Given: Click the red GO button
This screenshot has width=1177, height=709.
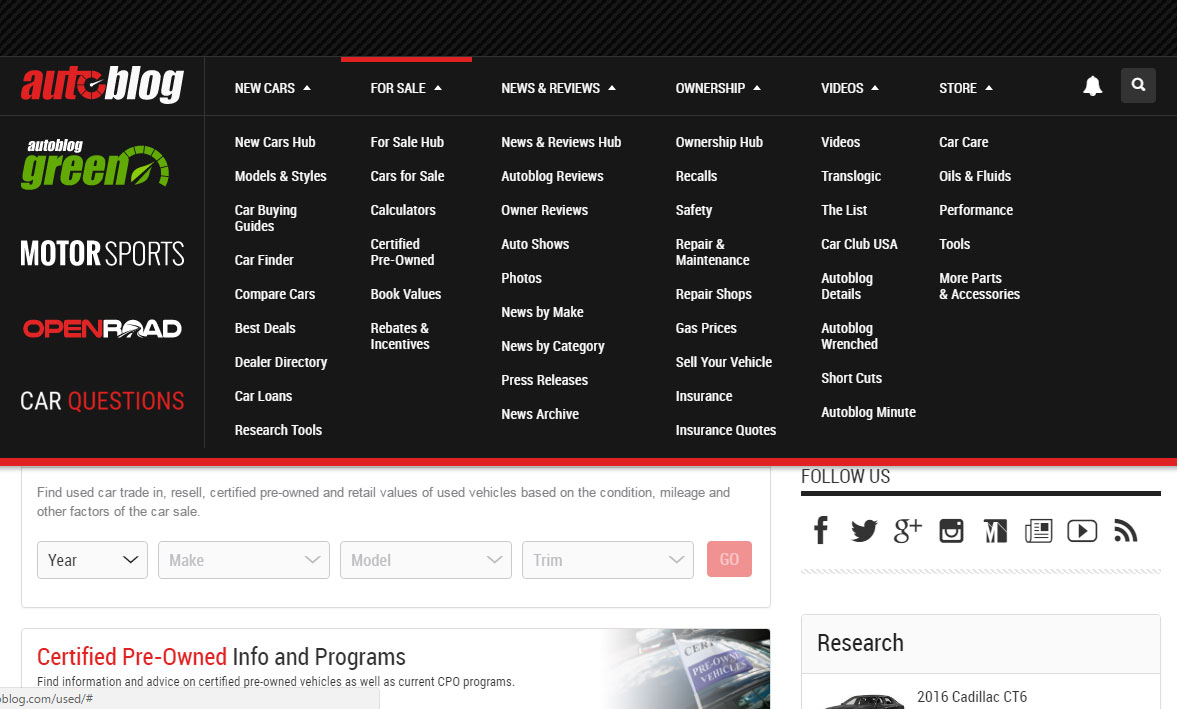Looking at the screenshot, I should tap(729, 559).
